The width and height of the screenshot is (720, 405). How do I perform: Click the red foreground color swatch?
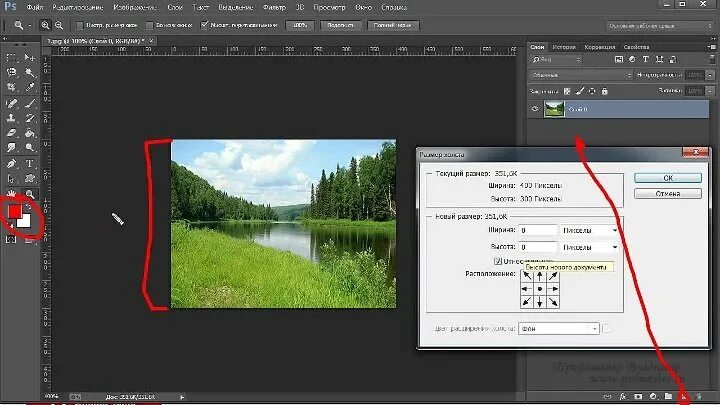click(x=14, y=211)
